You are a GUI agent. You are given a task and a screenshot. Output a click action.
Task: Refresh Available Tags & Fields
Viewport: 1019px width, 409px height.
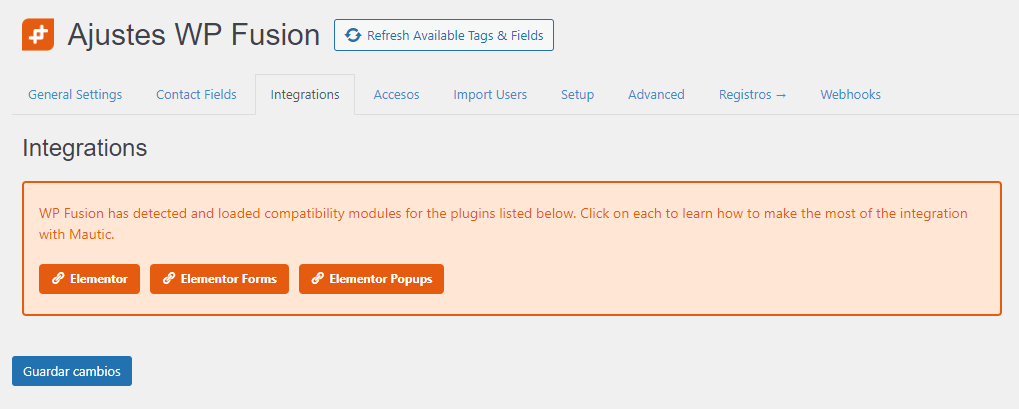[444, 35]
